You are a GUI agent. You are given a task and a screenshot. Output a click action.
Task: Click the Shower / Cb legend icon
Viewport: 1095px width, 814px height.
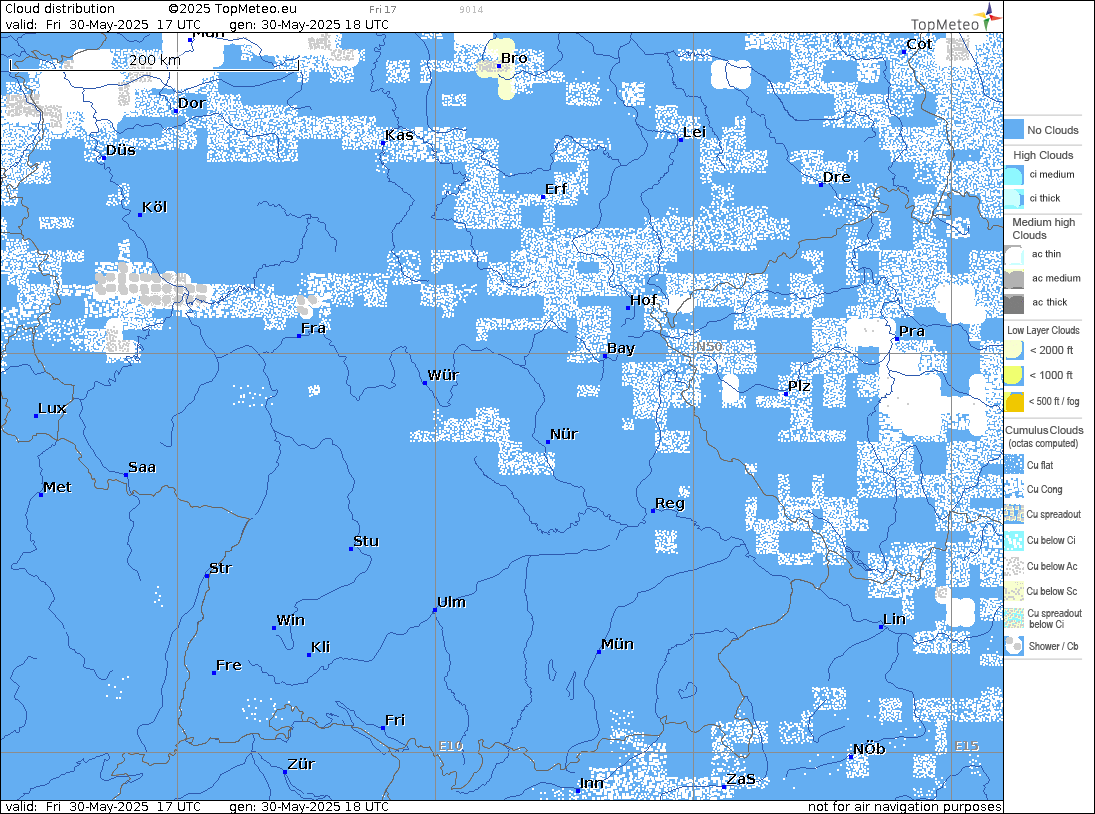[1014, 646]
